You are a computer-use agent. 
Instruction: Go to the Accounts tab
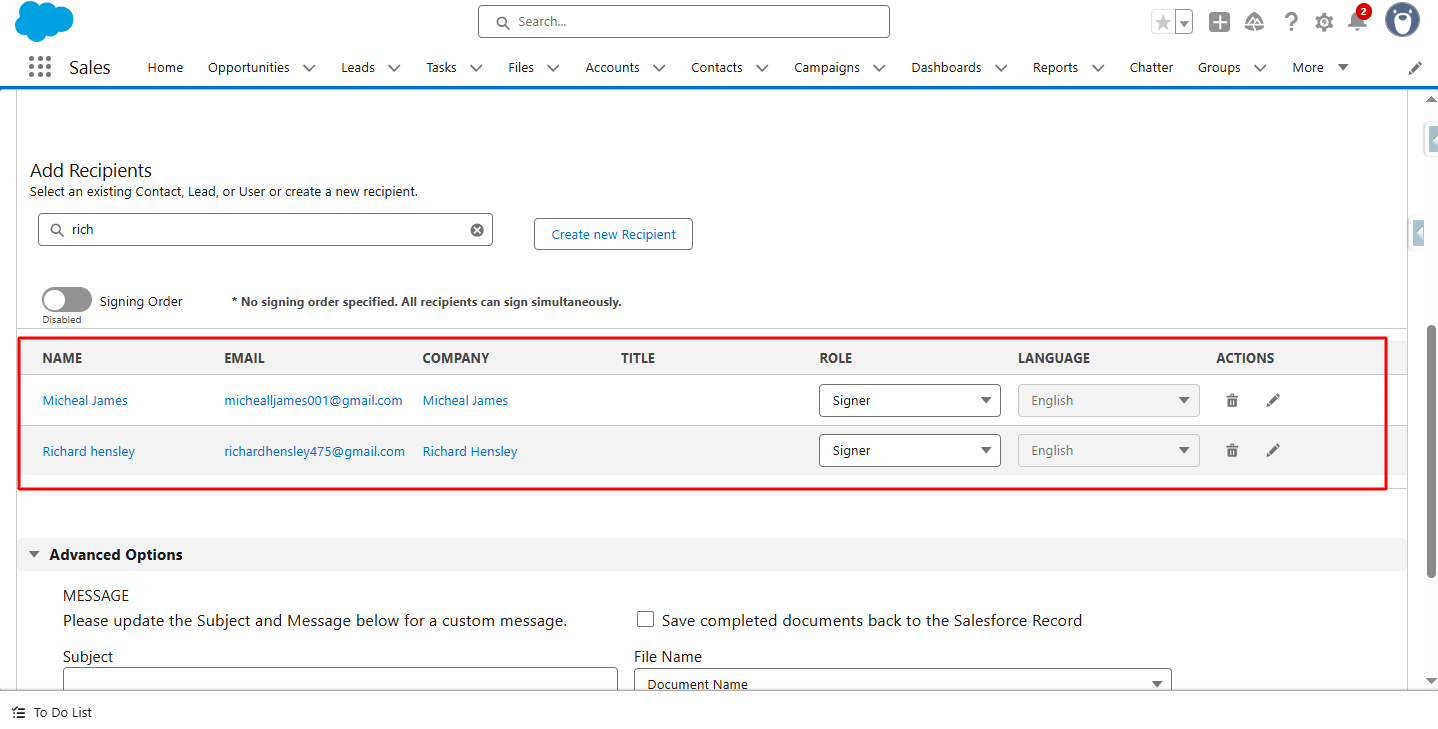pos(612,68)
